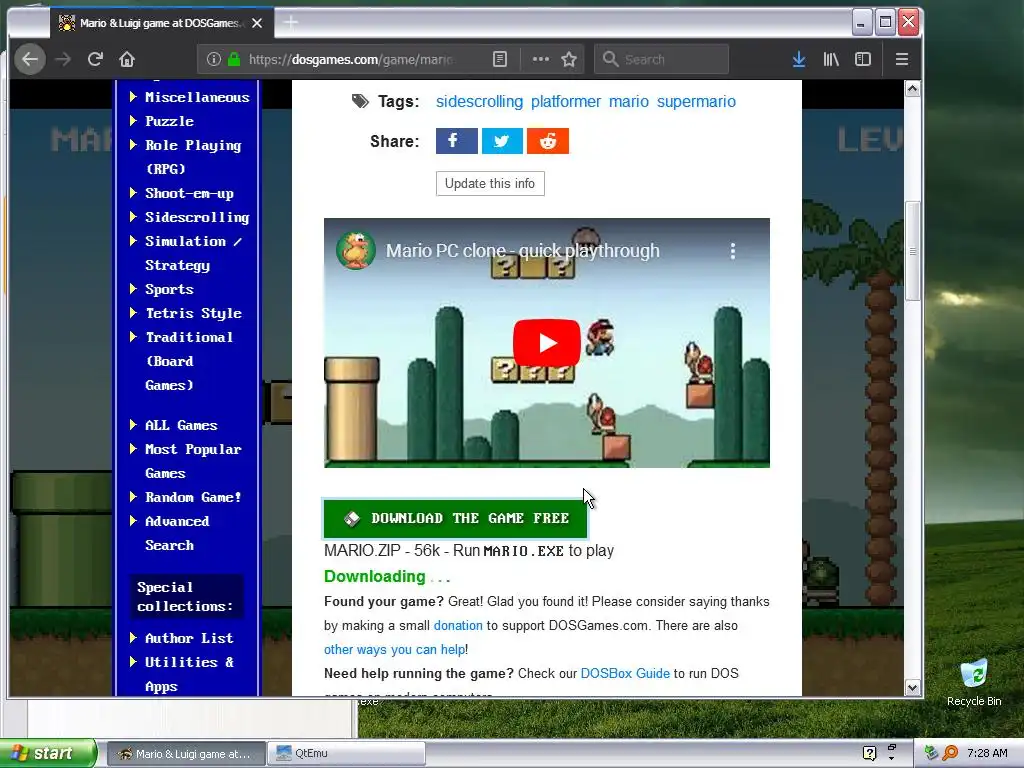Click the supermario tag link

point(696,102)
